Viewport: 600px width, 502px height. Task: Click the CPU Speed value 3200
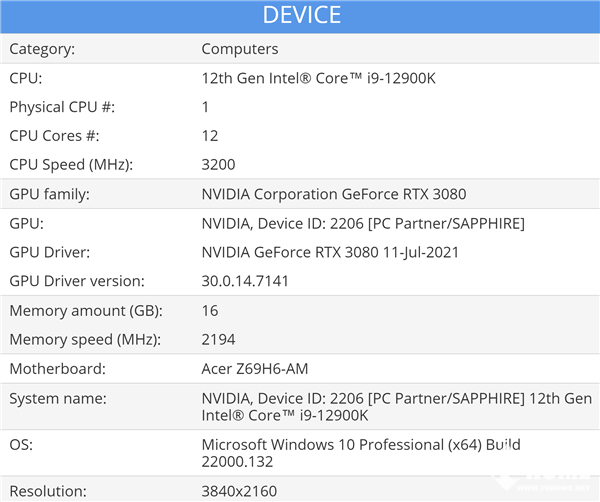click(218, 164)
